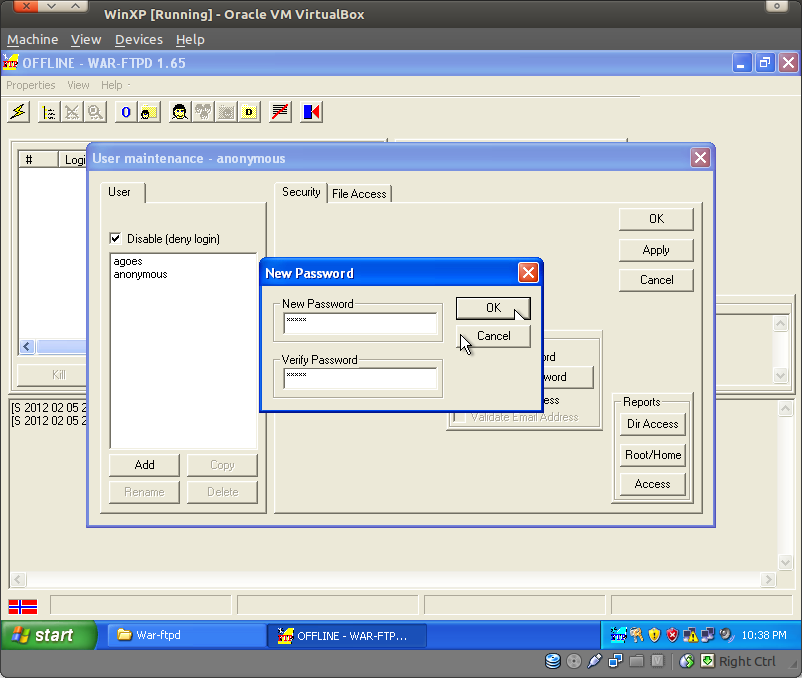The width and height of the screenshot is (802, 678).
Task: Click the blue and red arrow toolbar icon
Action: tap(311, 111)
